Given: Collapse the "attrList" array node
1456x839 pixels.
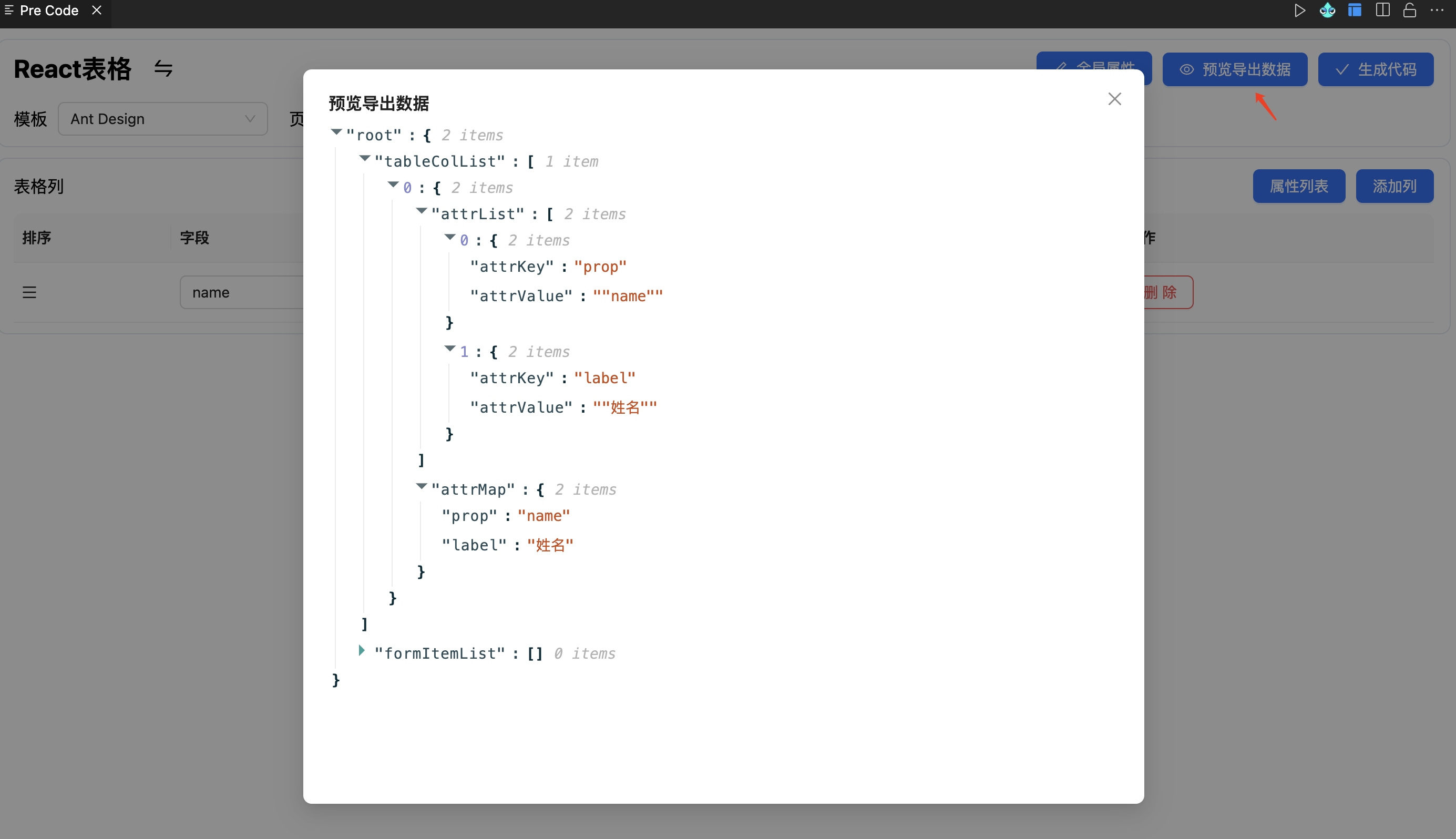Looking at the screenshot, I should 422,211.
